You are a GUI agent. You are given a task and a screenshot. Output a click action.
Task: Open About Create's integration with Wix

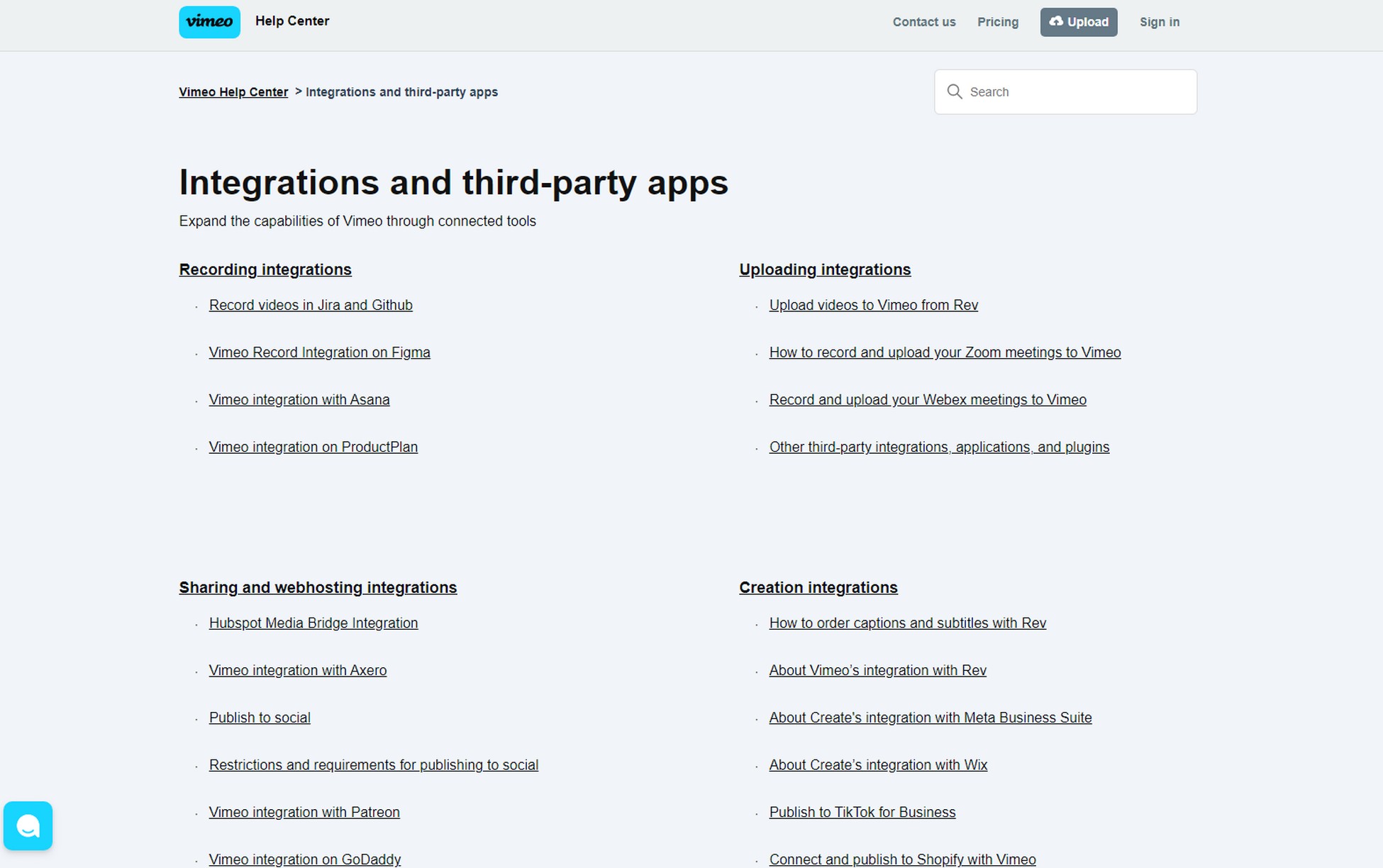[878, 765]
